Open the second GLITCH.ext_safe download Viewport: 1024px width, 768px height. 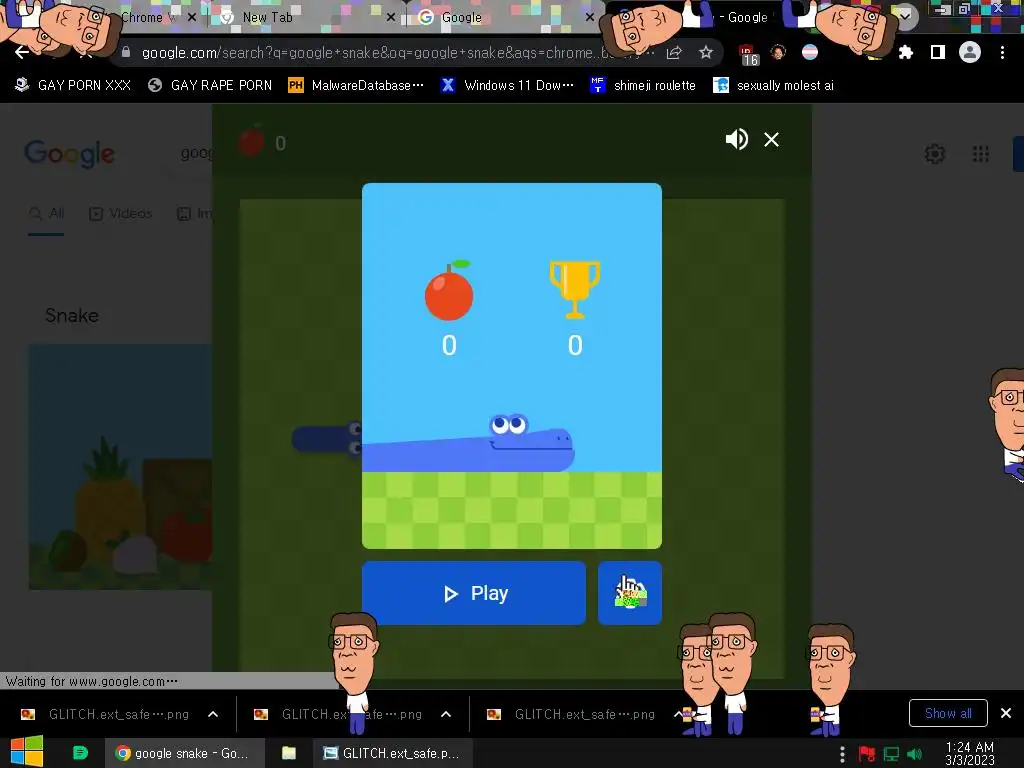click(339, 714)
